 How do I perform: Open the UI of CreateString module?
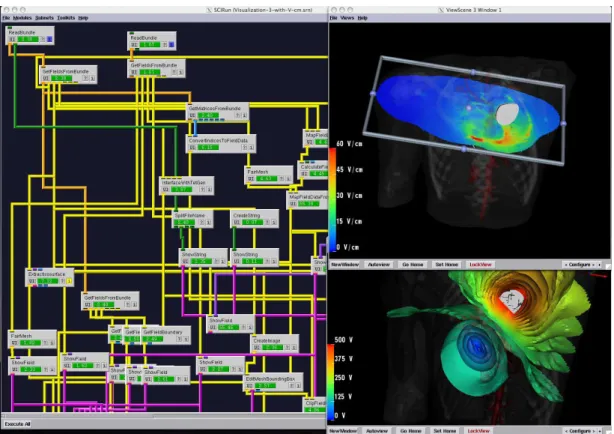tap(237, 222)
